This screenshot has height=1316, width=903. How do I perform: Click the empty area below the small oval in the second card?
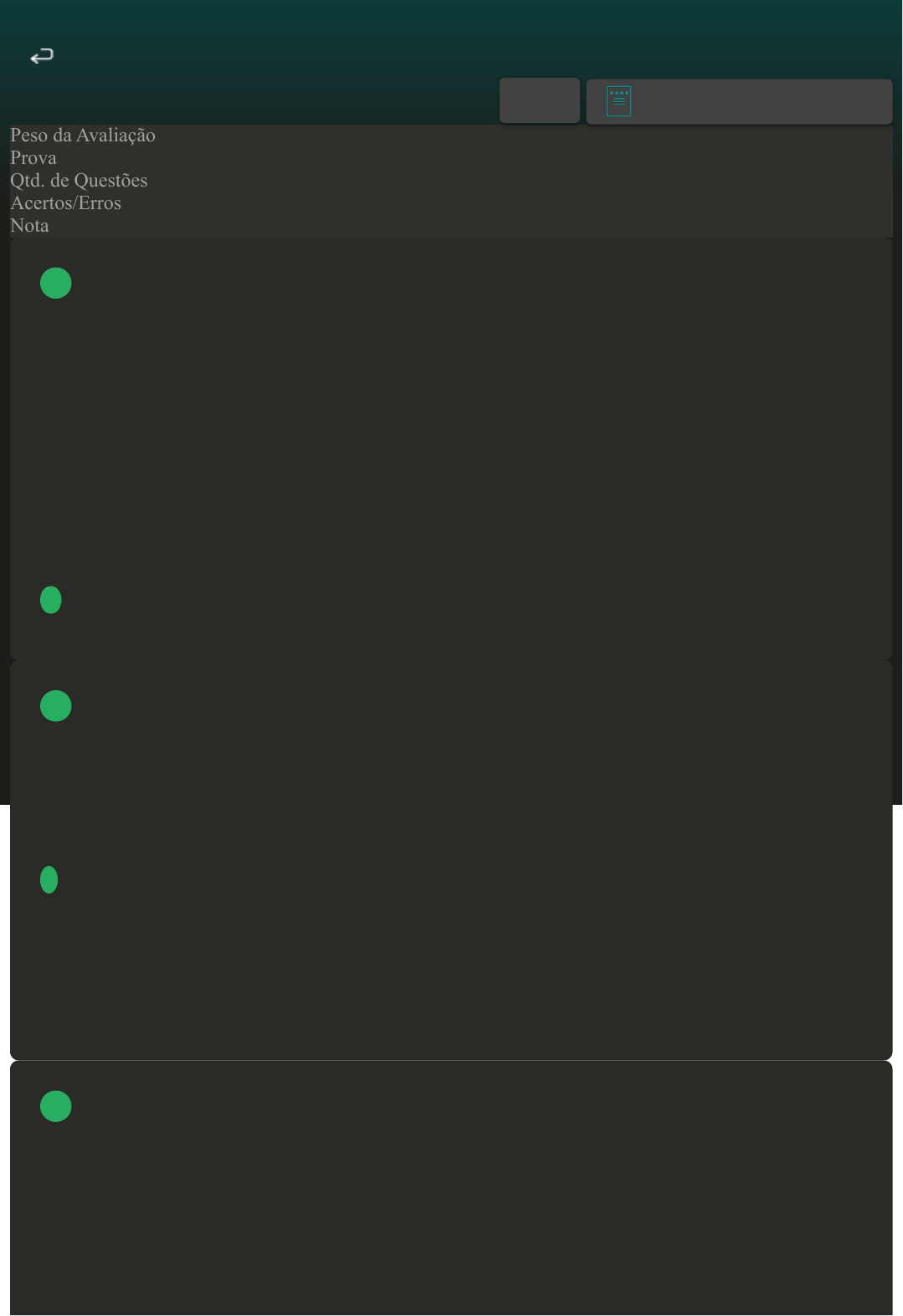[451, 975]
